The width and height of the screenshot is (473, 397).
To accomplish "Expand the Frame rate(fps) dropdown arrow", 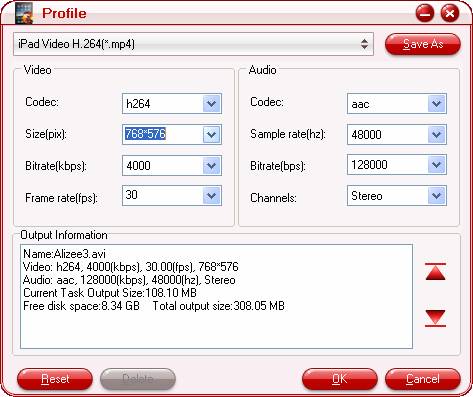I will [x=211, y=196].
